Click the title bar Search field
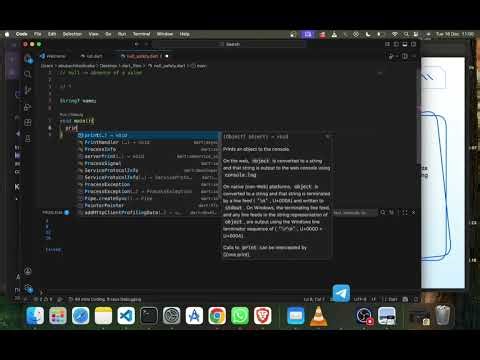The image size is (480, 360). pos(229,44)
